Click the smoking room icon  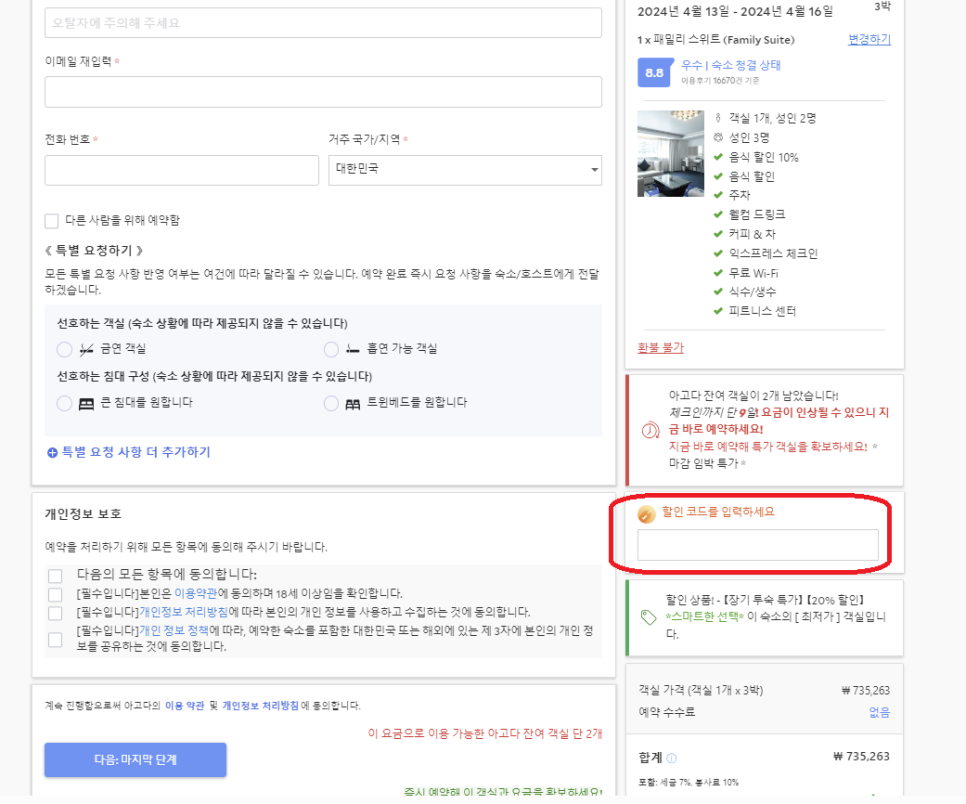coord(352,349)
